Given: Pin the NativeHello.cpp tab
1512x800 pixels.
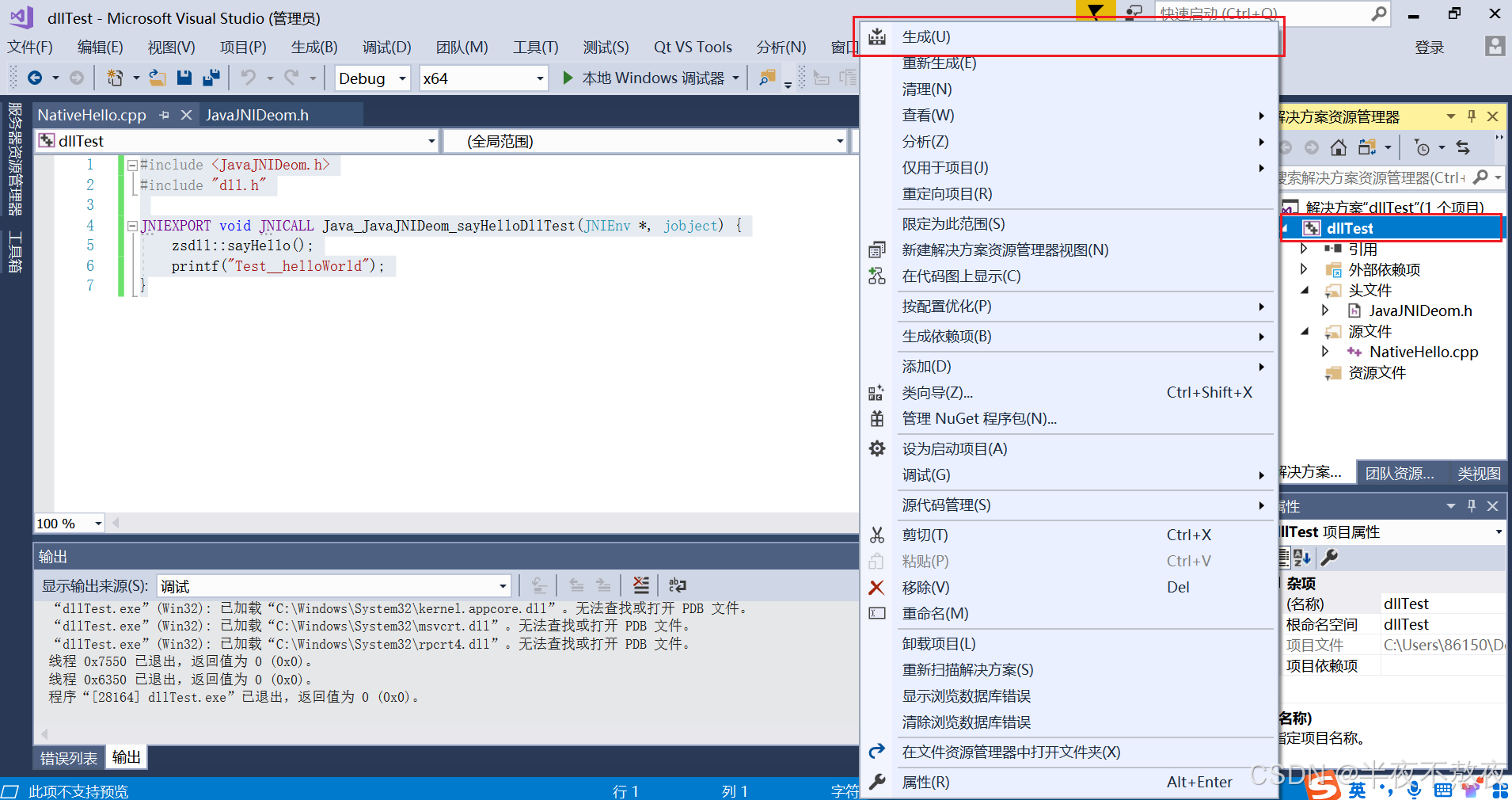Looking at the screenshot, I should pyautogui.click(x=165, y=115).
